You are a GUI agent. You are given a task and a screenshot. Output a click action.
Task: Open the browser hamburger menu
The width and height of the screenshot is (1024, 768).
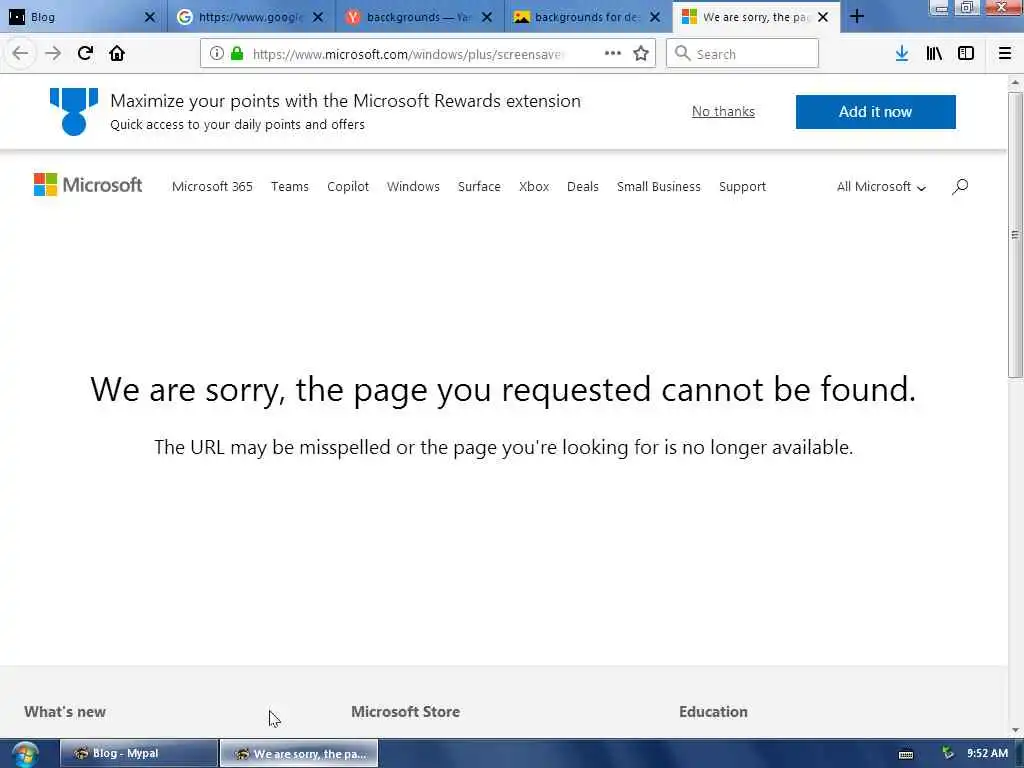point(1004,54)
